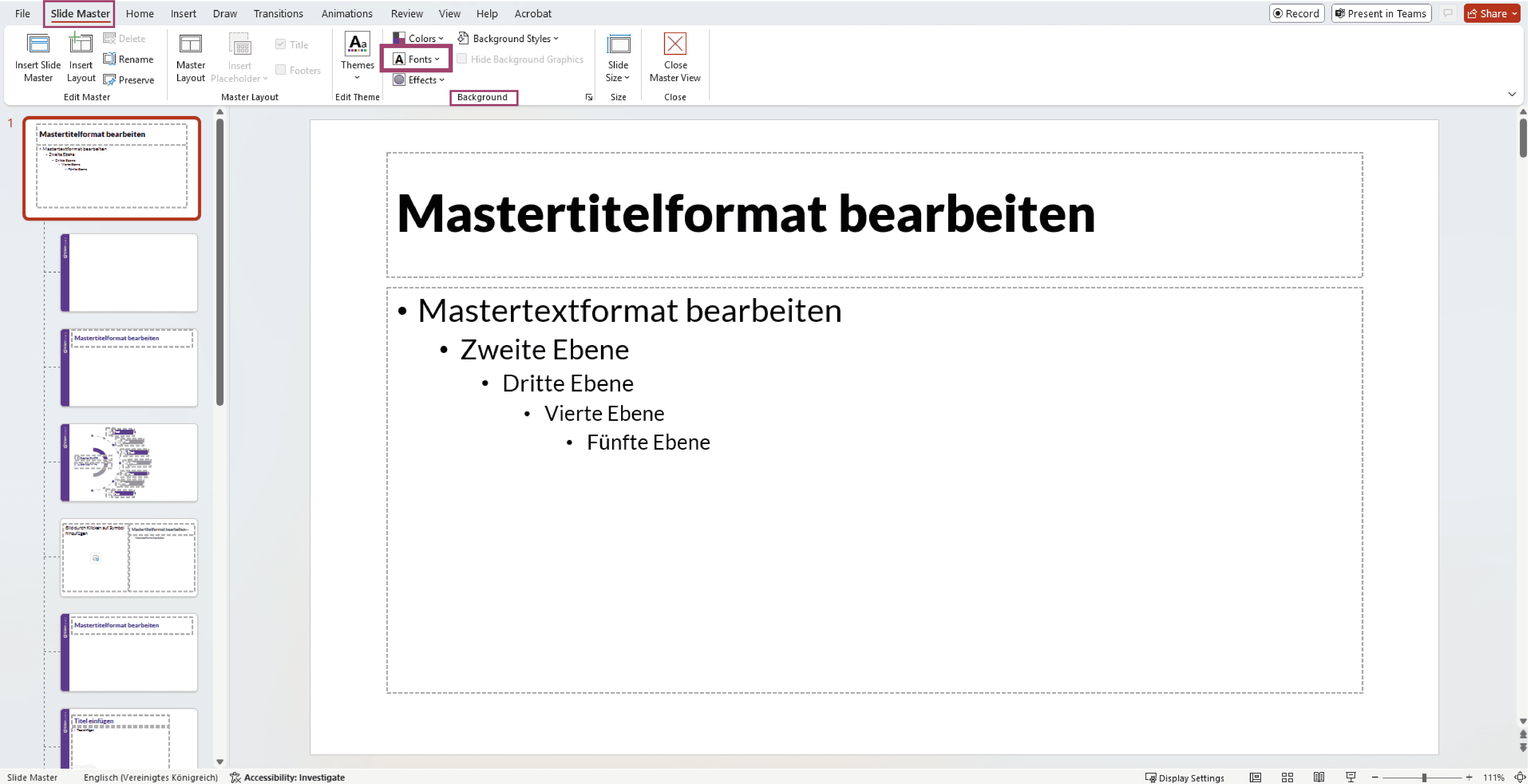Image resolution: width=1528 pixels, height=784 pixels.
Task: Open theme Fonts menu
Action: point(416,59)
